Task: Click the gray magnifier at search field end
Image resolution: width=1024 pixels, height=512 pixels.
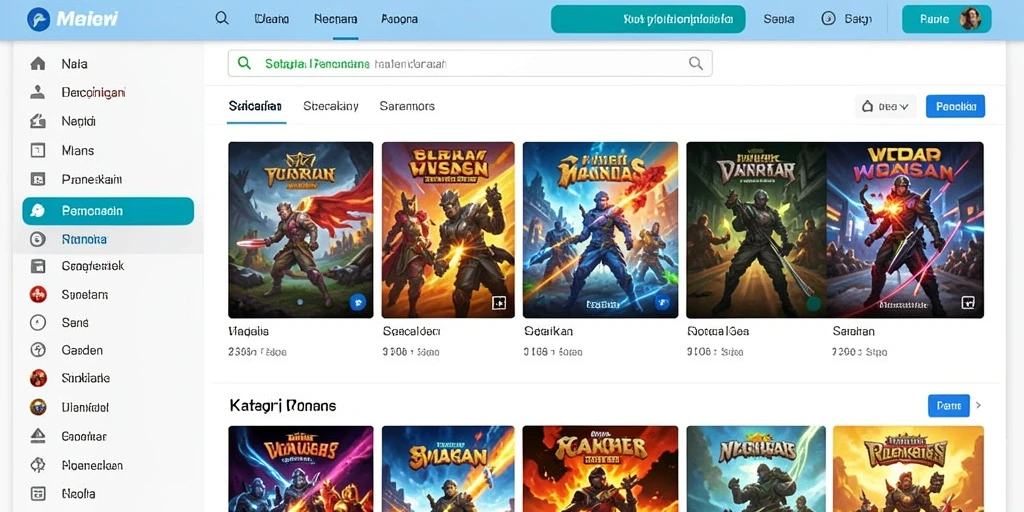Action: click(x=696, y=63)
